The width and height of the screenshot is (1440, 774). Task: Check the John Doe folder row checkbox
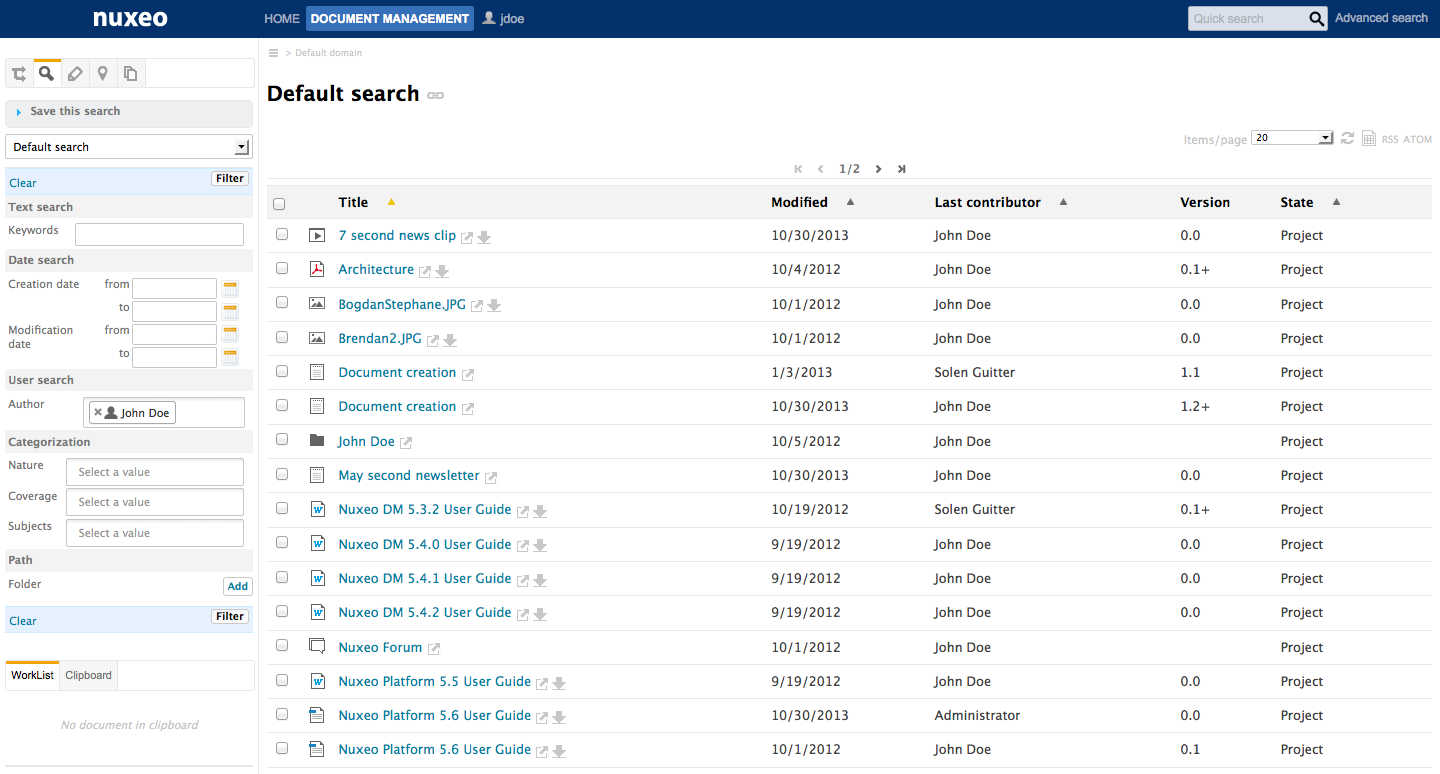(x=282, y=439)
